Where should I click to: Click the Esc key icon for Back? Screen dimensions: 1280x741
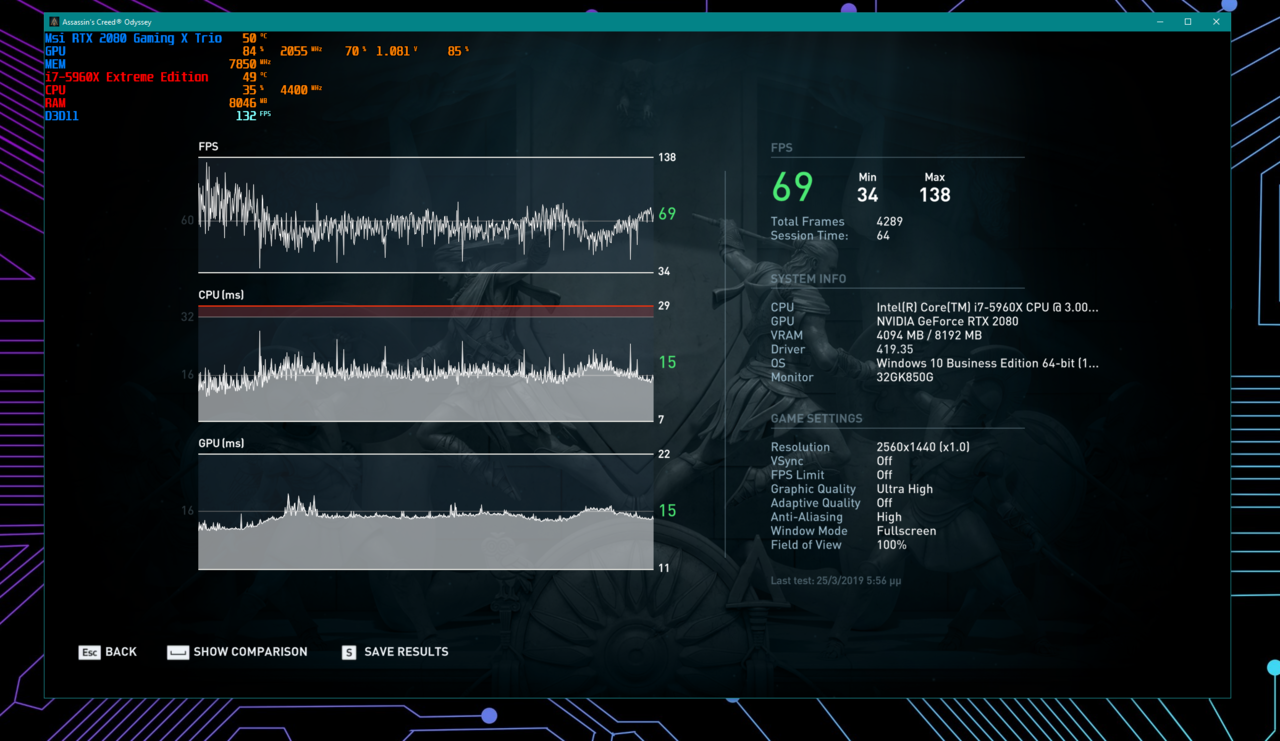[89, 652]
